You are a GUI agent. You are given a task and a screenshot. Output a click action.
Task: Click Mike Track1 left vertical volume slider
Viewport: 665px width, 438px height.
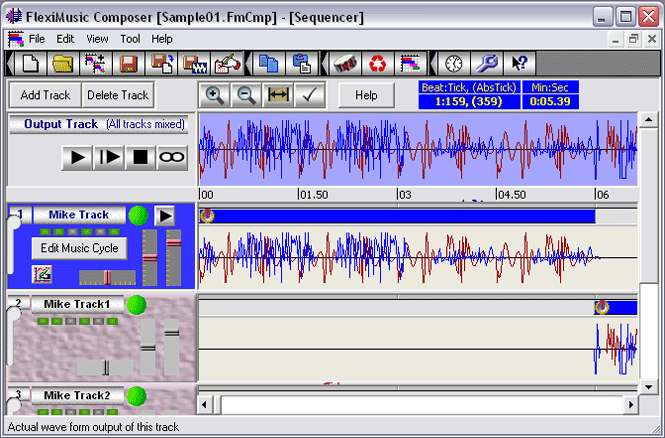click(148, 347)
